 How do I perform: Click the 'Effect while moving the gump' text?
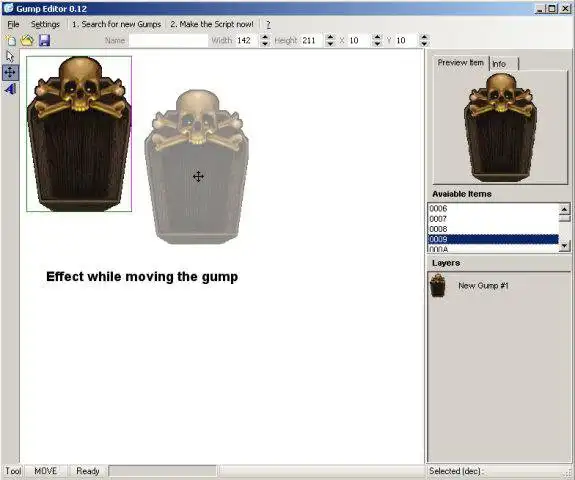coord(142,276)
